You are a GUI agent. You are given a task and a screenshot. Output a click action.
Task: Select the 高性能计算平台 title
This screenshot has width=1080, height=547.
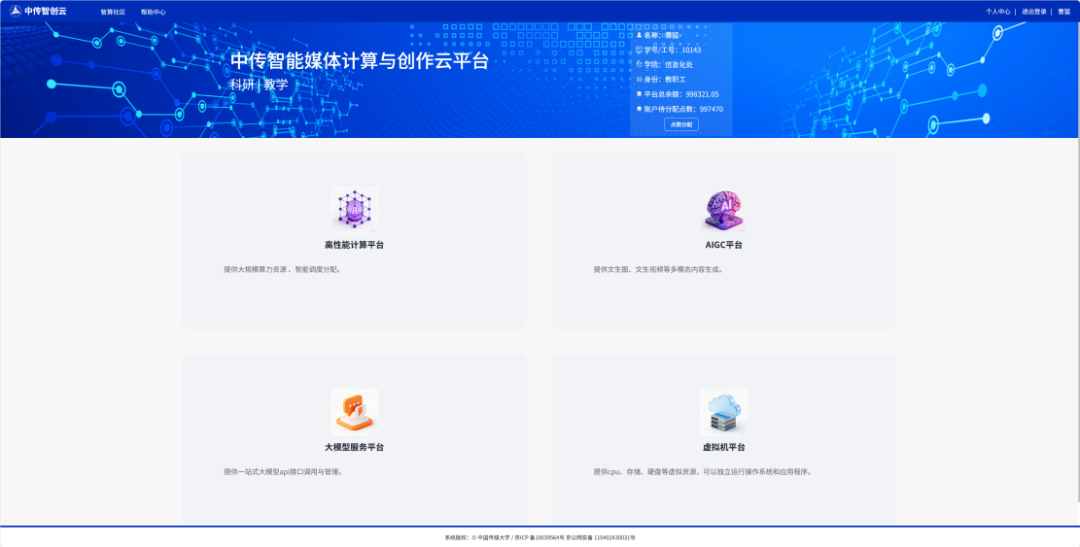point(354,245)
